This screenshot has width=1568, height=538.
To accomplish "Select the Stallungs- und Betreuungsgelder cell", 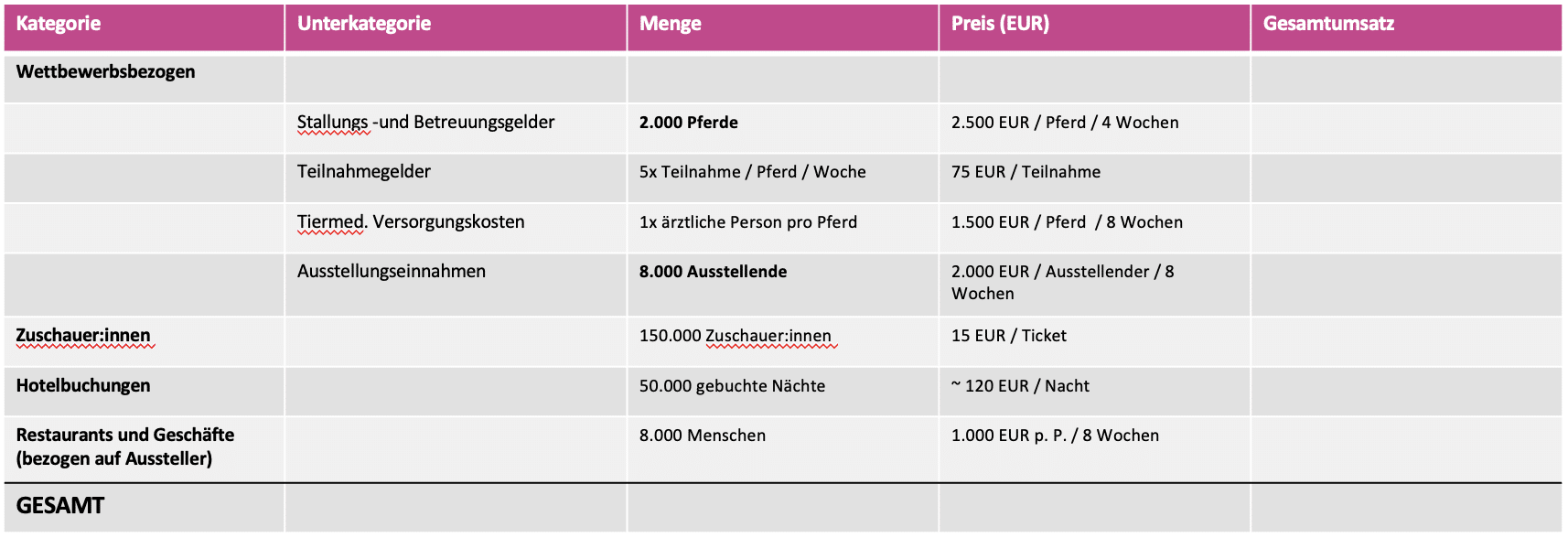I will pos(456,128).
